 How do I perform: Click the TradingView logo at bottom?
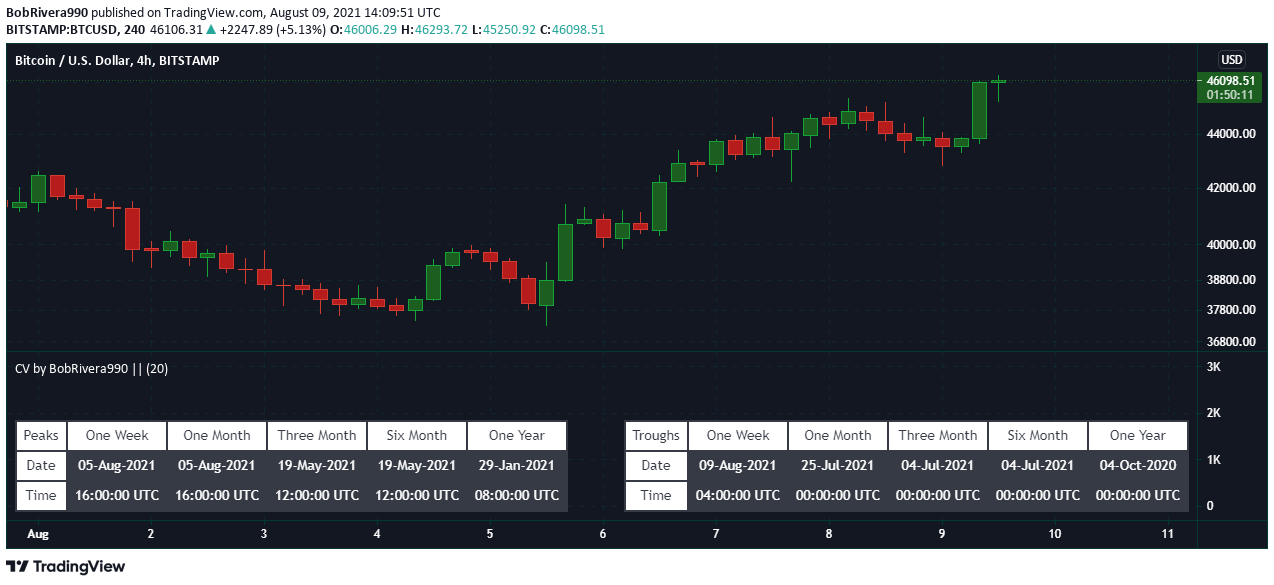66,567
